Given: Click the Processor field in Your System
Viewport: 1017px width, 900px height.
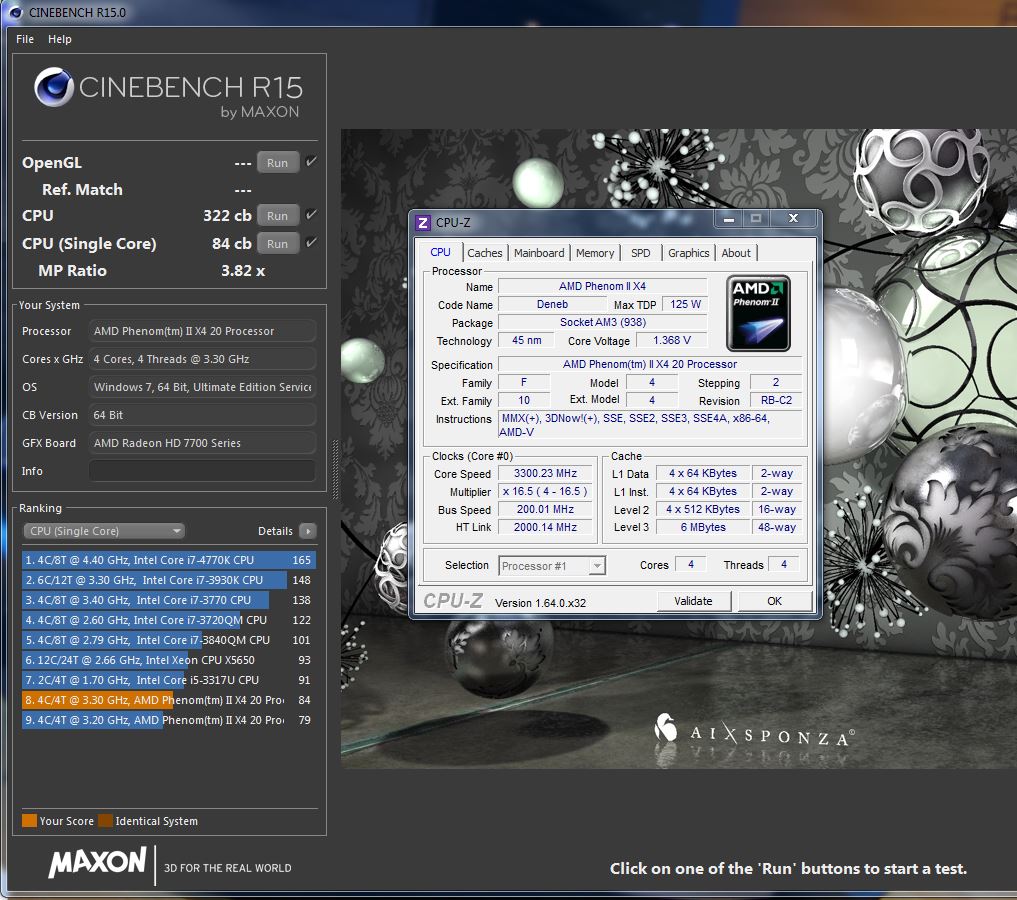Looking at the screenshot, I should tap(202, 331).
